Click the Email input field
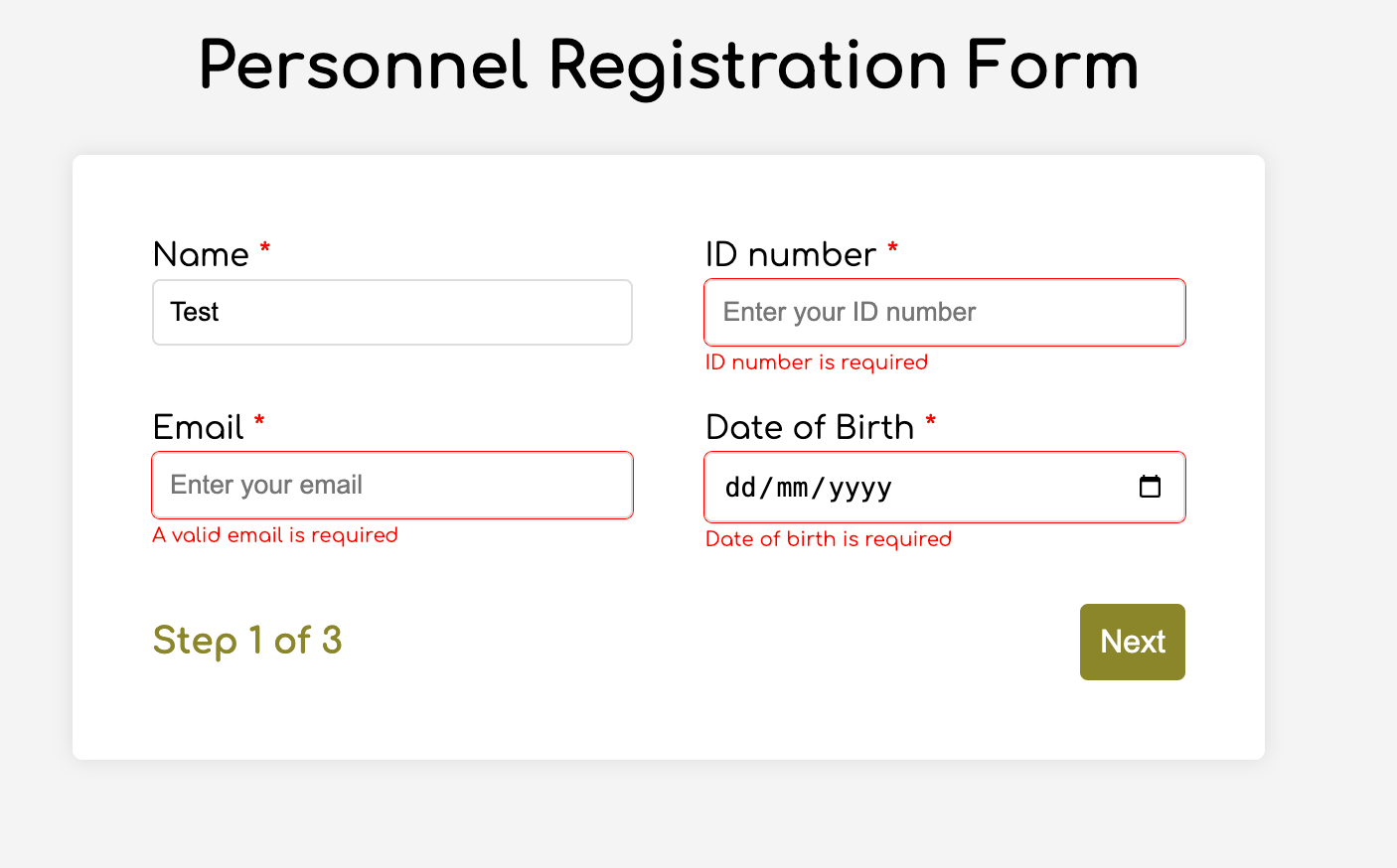The width and height of the screenshot is (1397, 868). [391, 485]
